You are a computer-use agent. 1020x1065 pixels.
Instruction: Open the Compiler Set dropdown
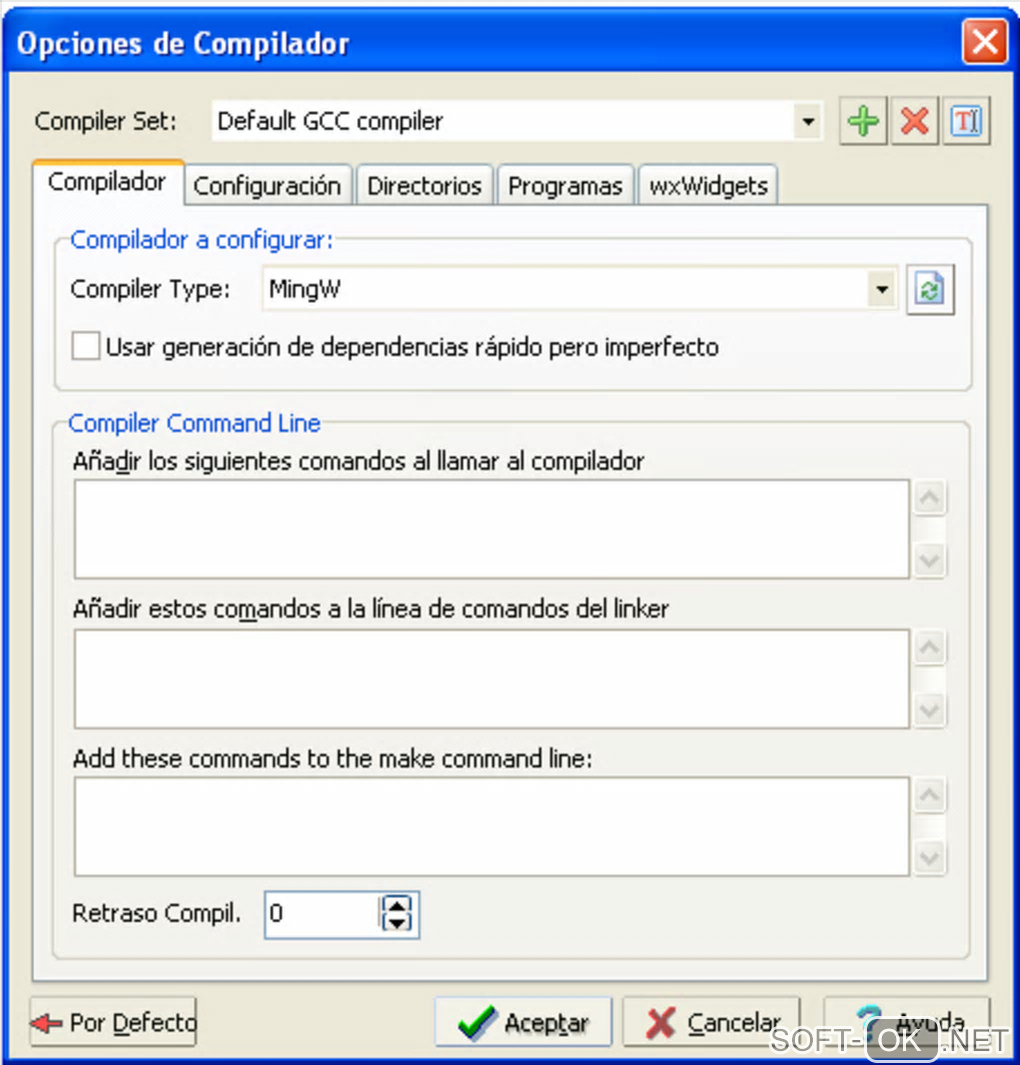[808, 122]
